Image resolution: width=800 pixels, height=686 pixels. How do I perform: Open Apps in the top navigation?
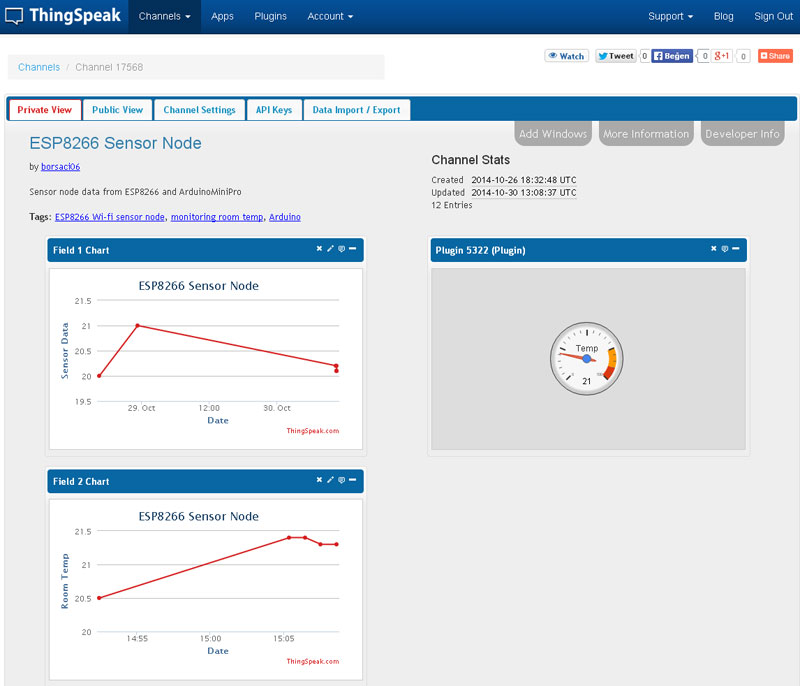222,16
